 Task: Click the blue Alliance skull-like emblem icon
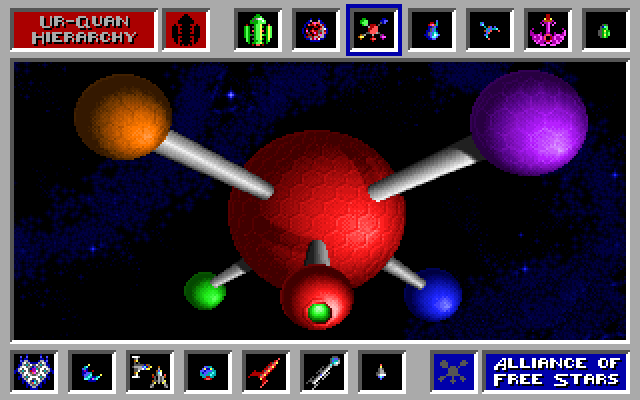click(453, 372)
